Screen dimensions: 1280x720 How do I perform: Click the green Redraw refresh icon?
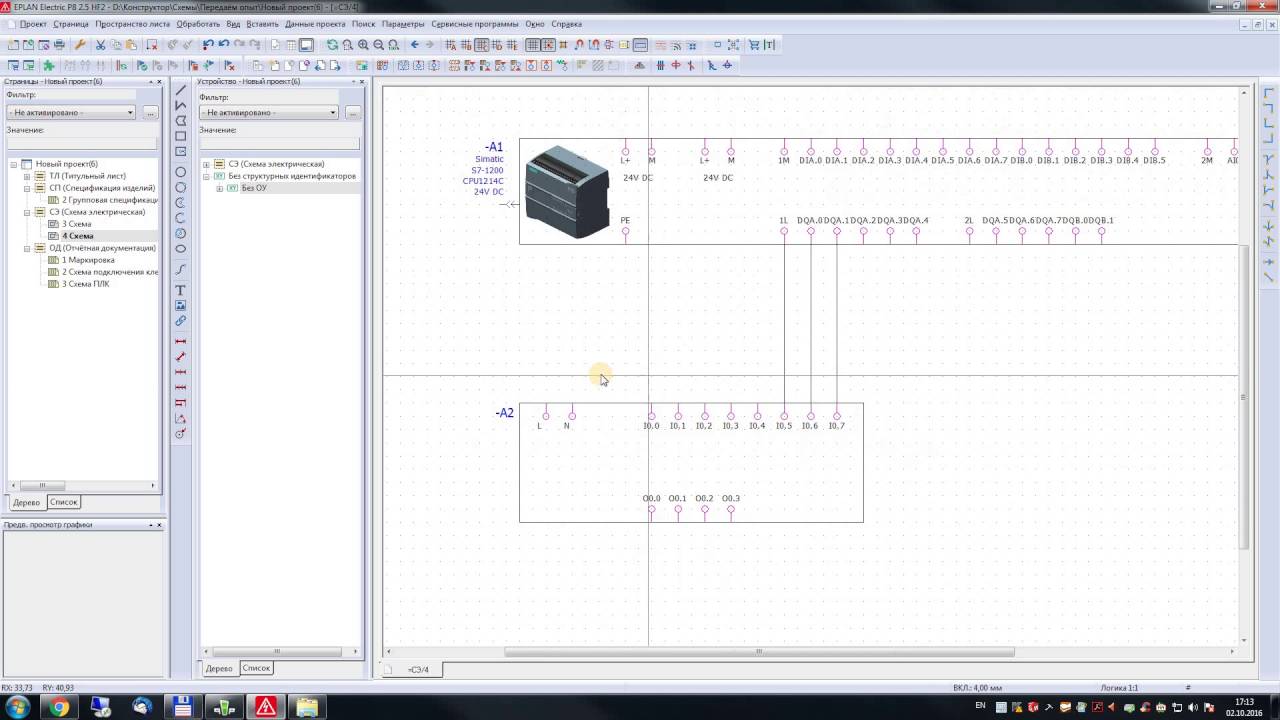332,45
